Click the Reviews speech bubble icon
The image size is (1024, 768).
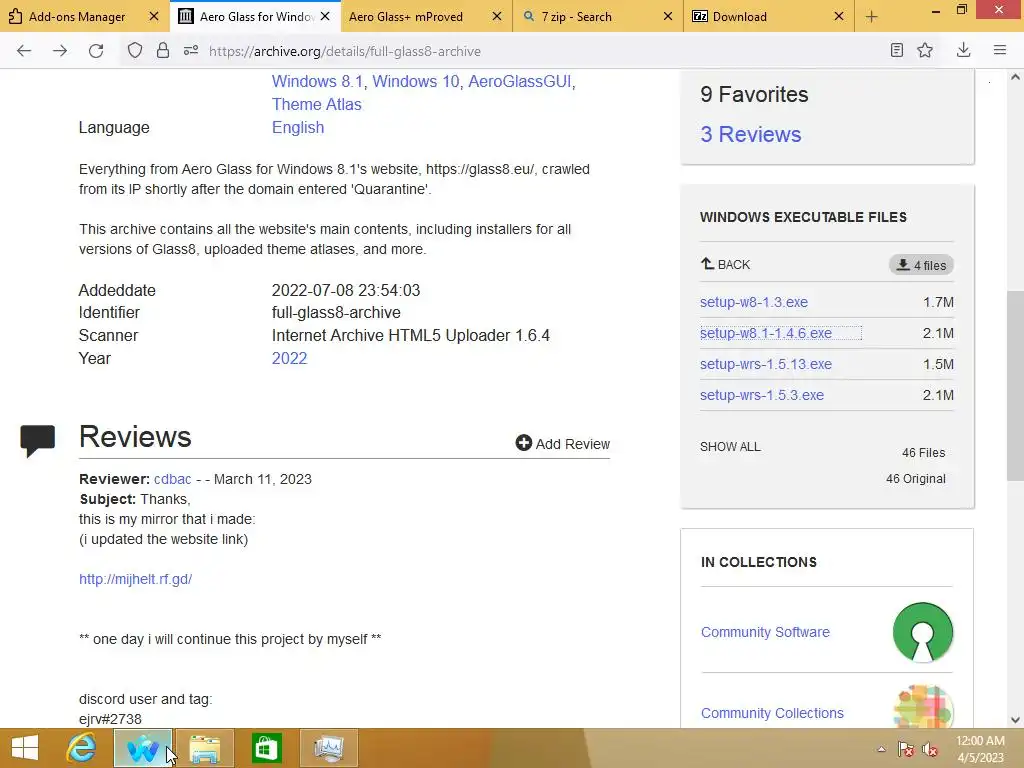pyautogui.click(x=37, y=441)
